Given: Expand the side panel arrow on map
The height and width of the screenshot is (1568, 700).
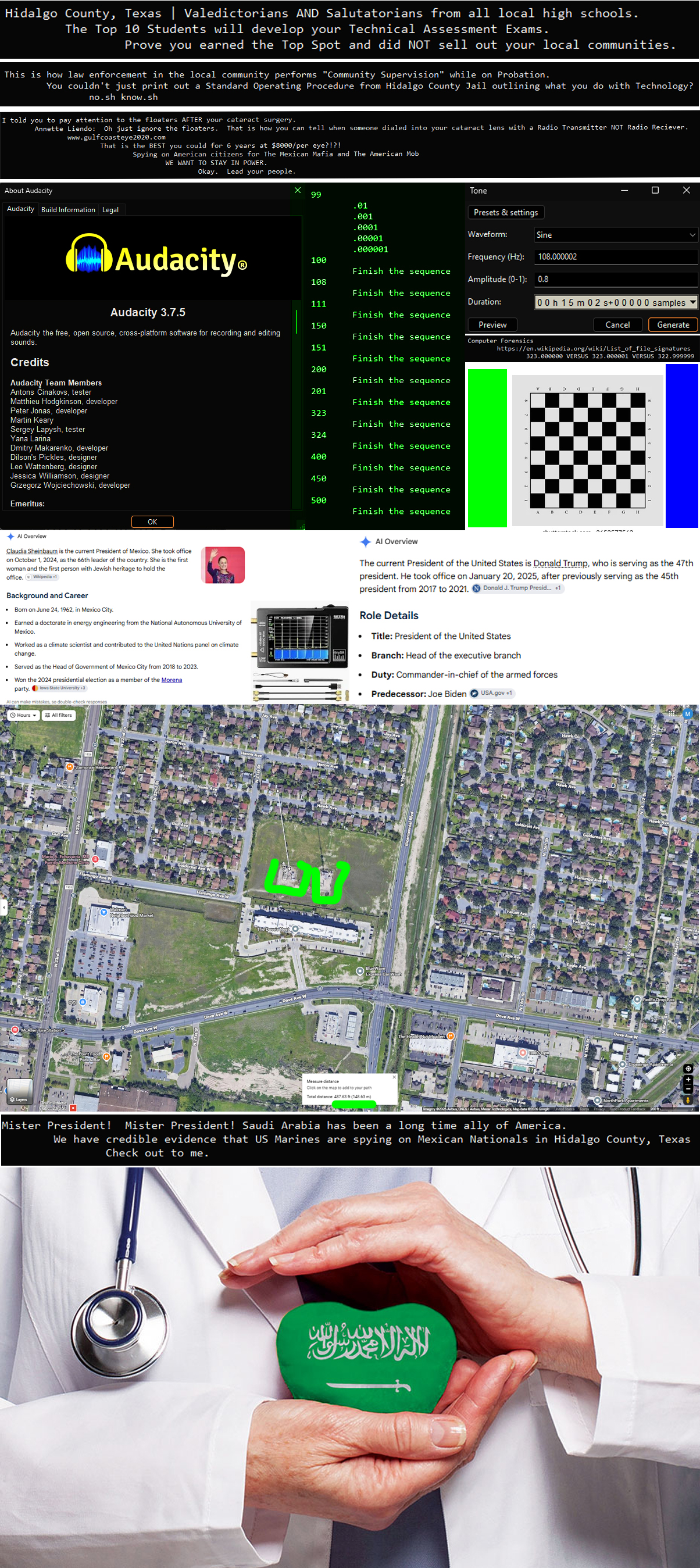Looking at the screenshot, I should (3, 908).
